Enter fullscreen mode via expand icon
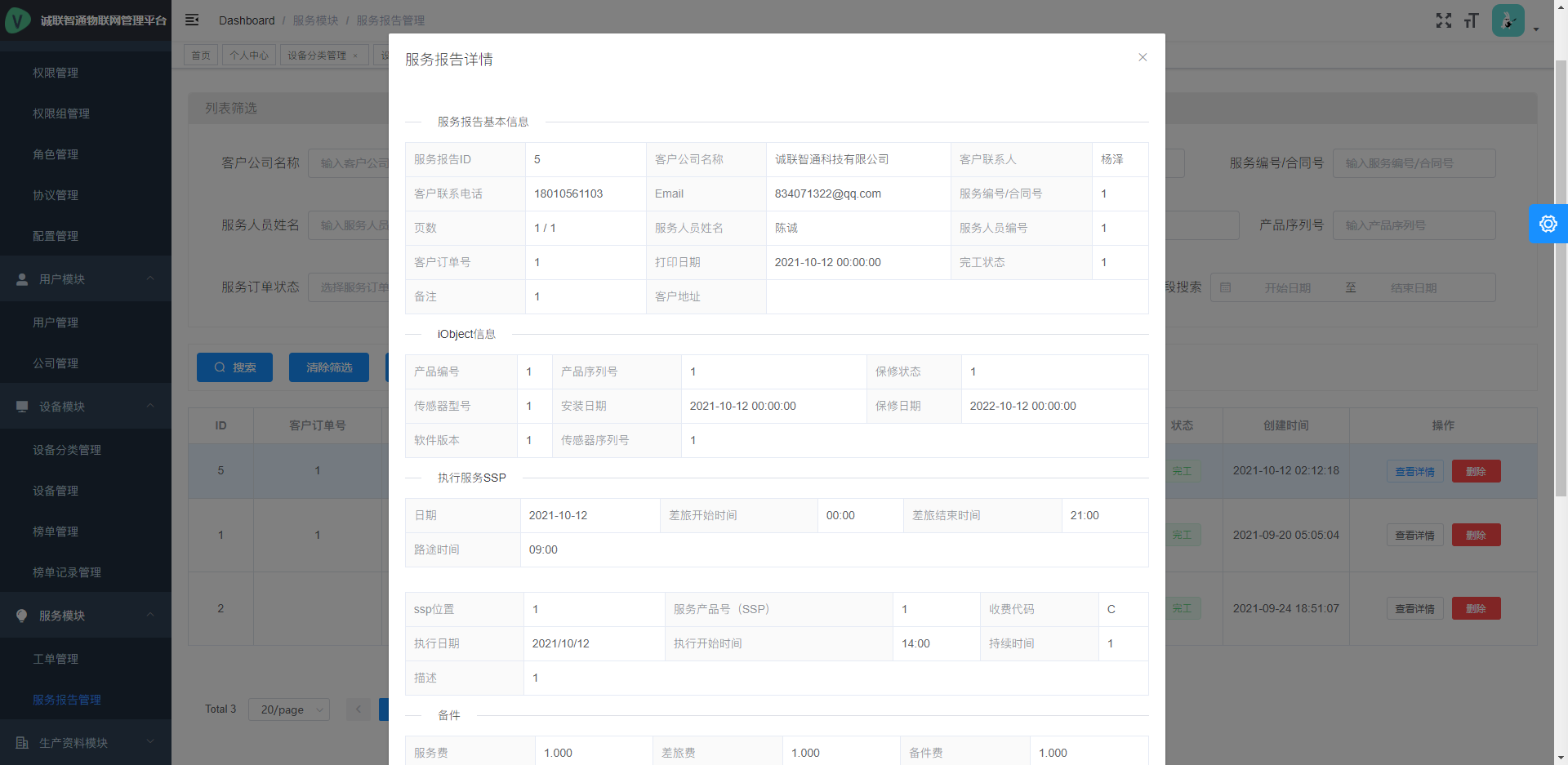 tap(1444, 20)
